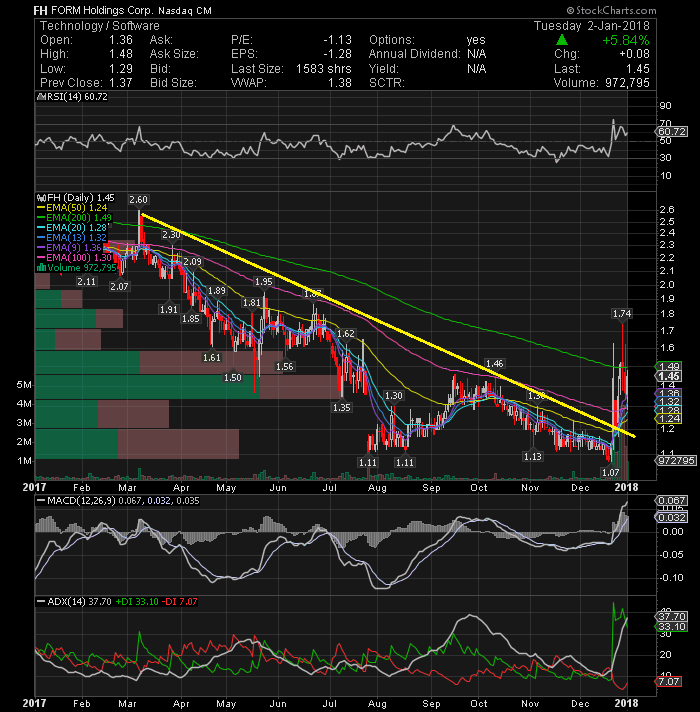Click the RSI panel line icon
The image size is (700, 712).
41,97
